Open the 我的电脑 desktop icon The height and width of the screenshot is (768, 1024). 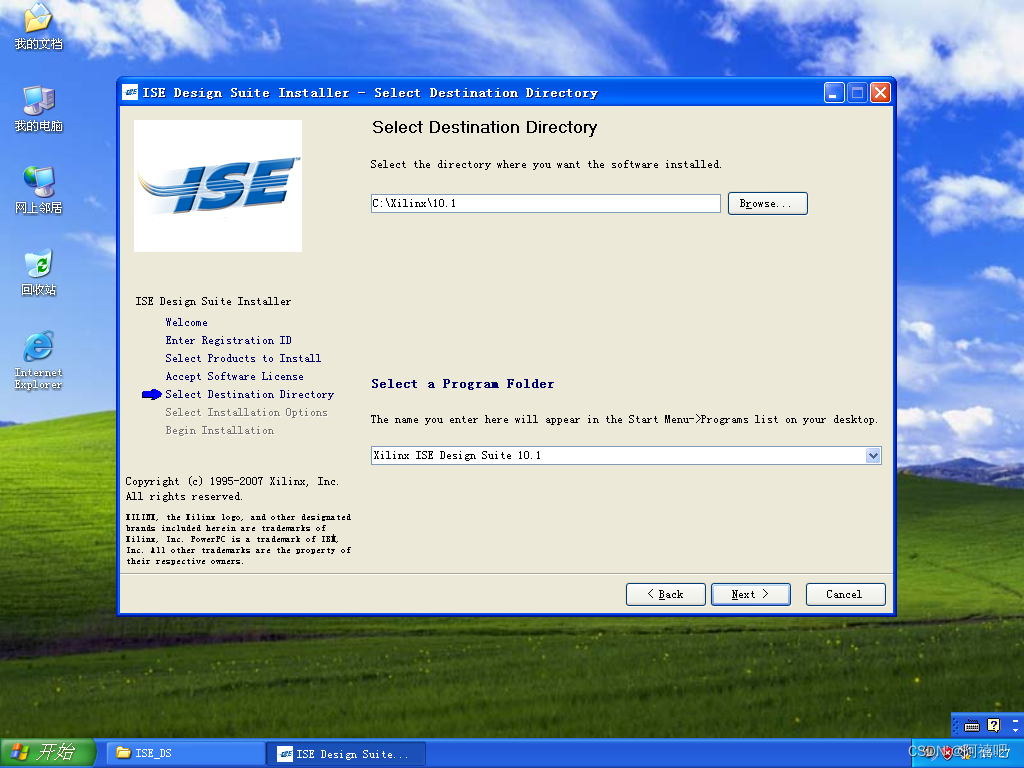point(38,108)
